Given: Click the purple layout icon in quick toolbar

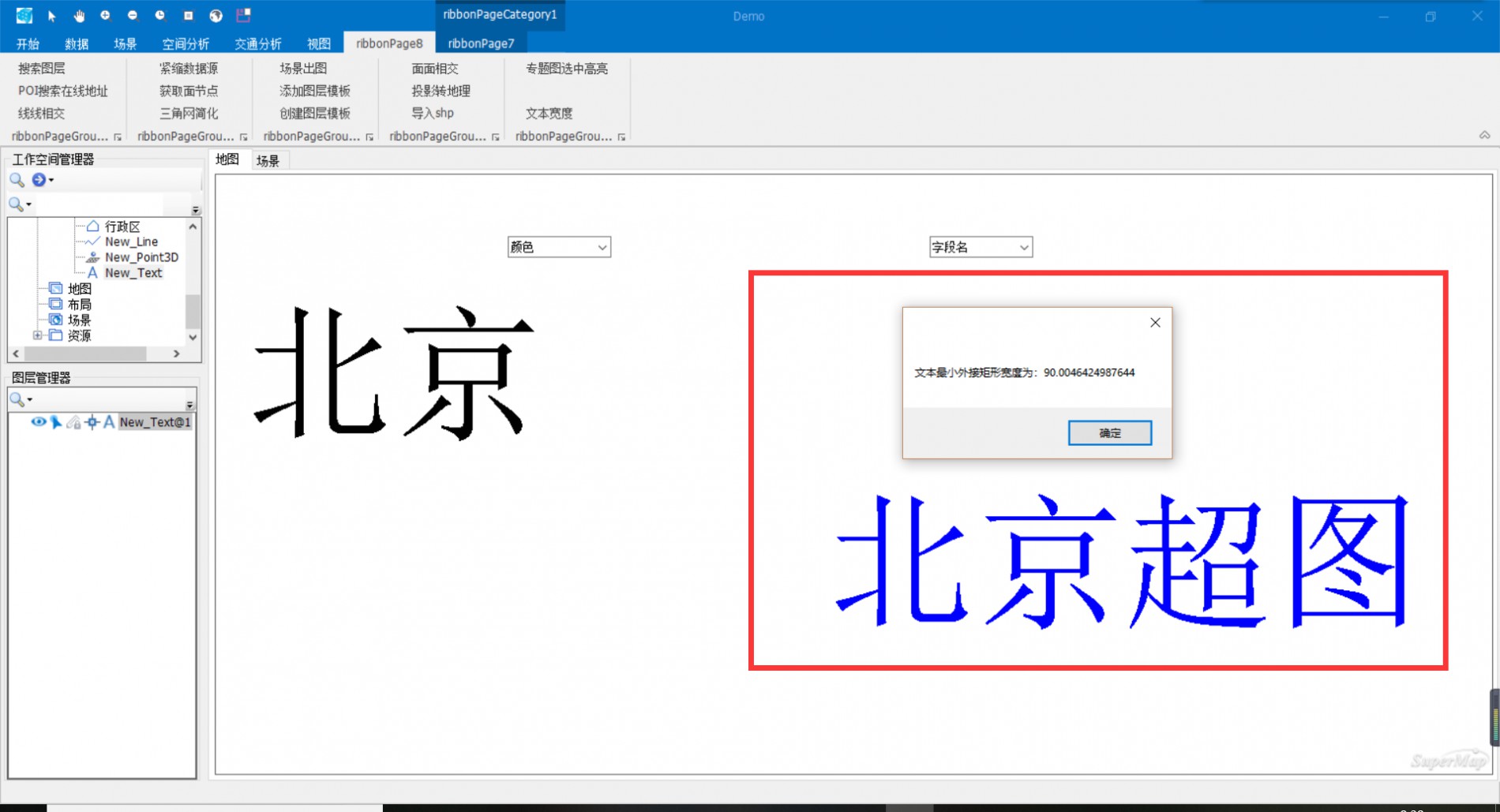Looking at the screenshot, I should tap(243, 15).
